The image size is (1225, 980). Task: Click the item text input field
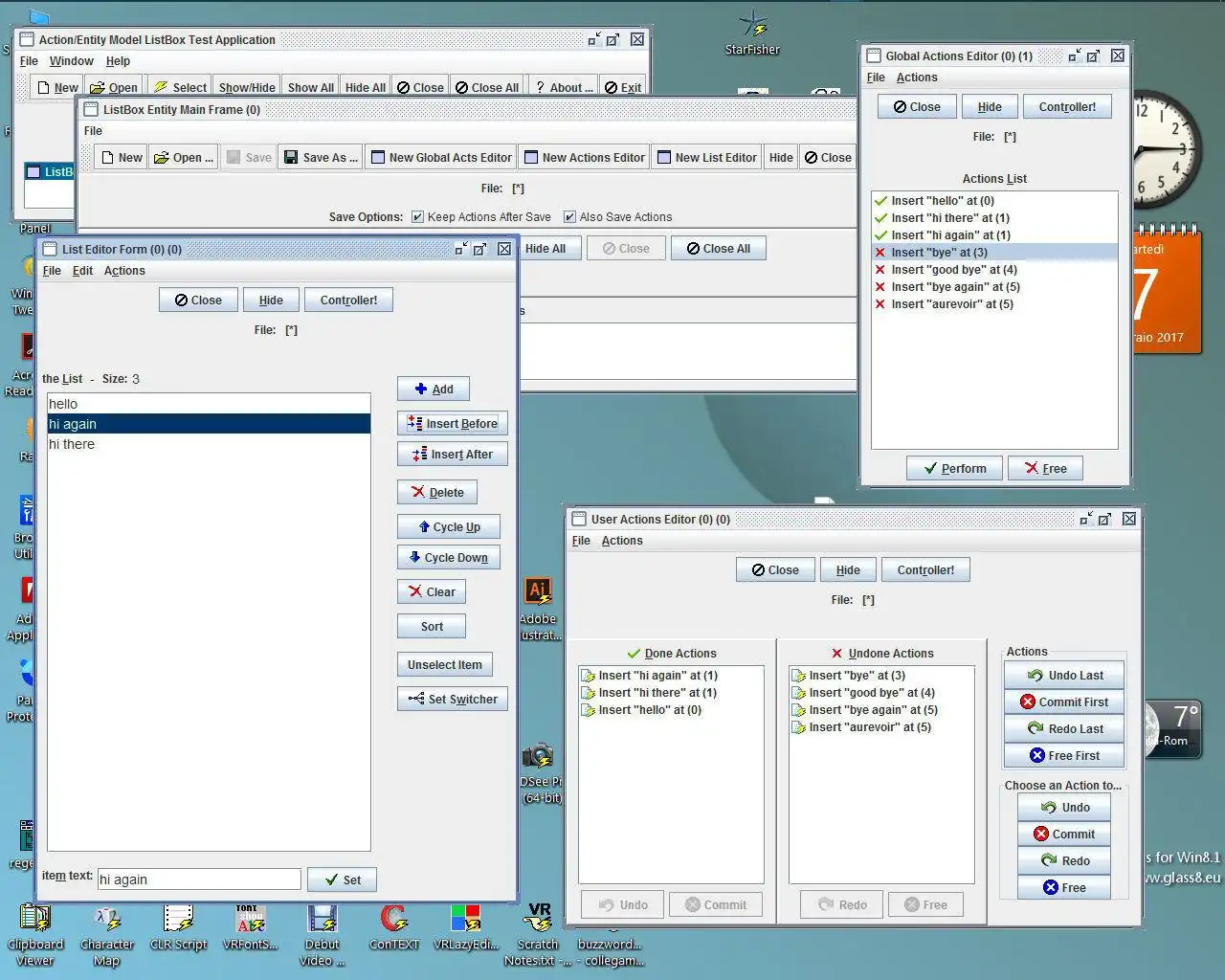198,880
